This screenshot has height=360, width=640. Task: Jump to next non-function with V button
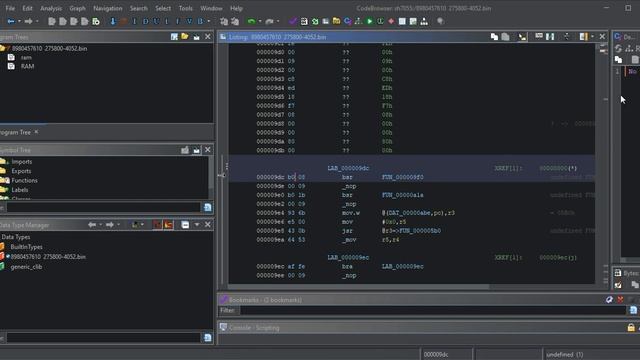pos(189,21)
